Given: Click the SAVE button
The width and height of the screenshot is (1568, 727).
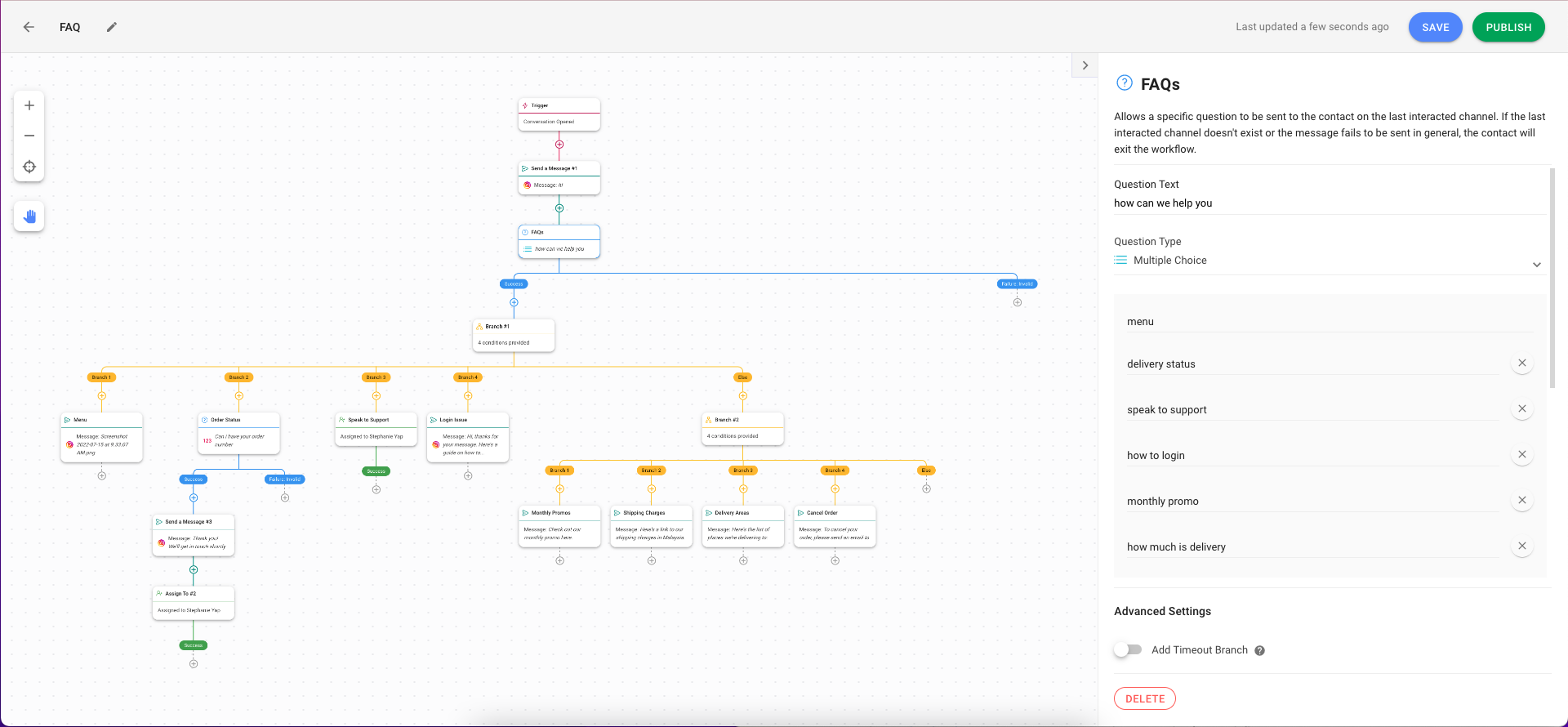Looking at the screenshot, I should coord(1435,27).
